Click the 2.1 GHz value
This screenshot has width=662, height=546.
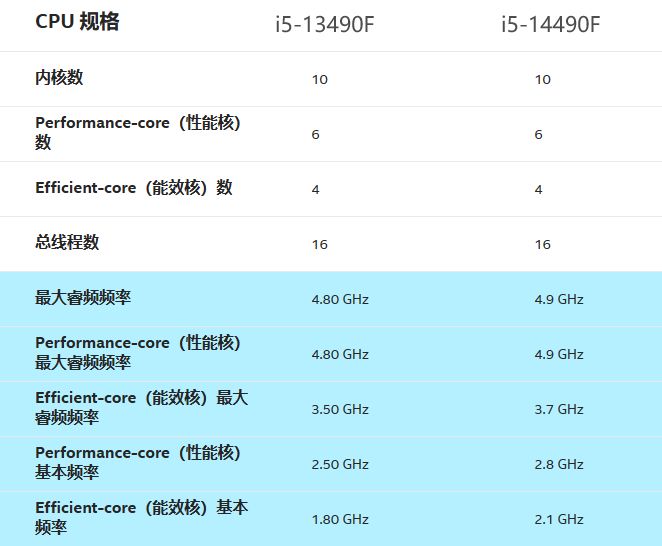tap(559, 519)
